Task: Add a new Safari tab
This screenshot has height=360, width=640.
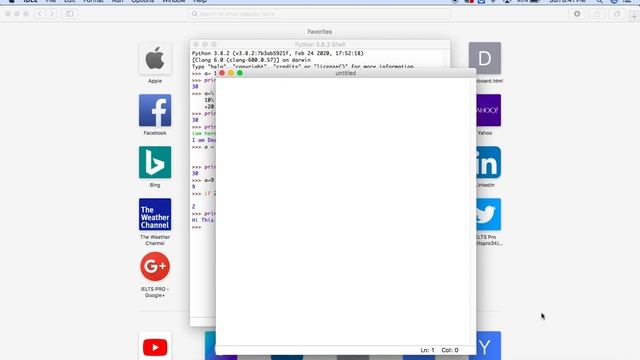Action: (x=634, y=16)
